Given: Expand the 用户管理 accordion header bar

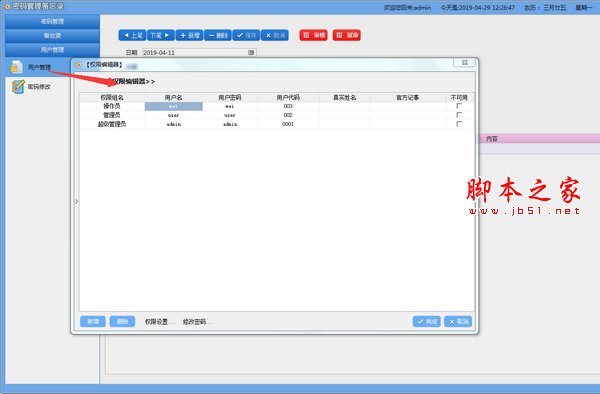Looking at the screenshot, I should [52, 50].
